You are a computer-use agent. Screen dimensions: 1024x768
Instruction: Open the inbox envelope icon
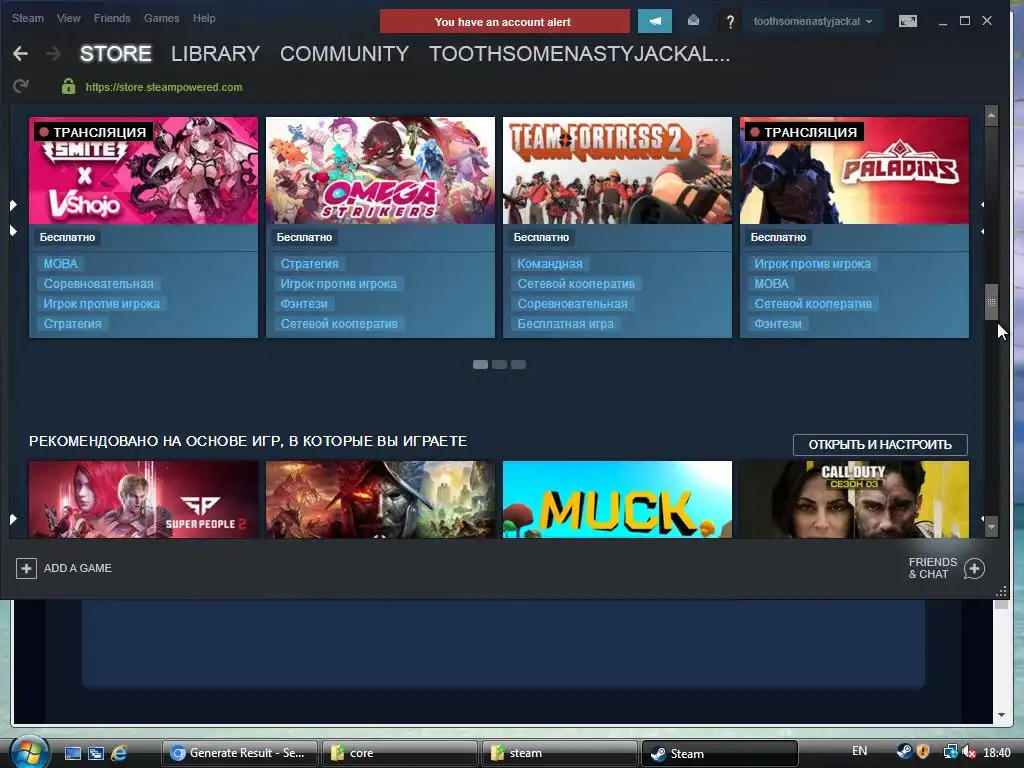point(694,21)
